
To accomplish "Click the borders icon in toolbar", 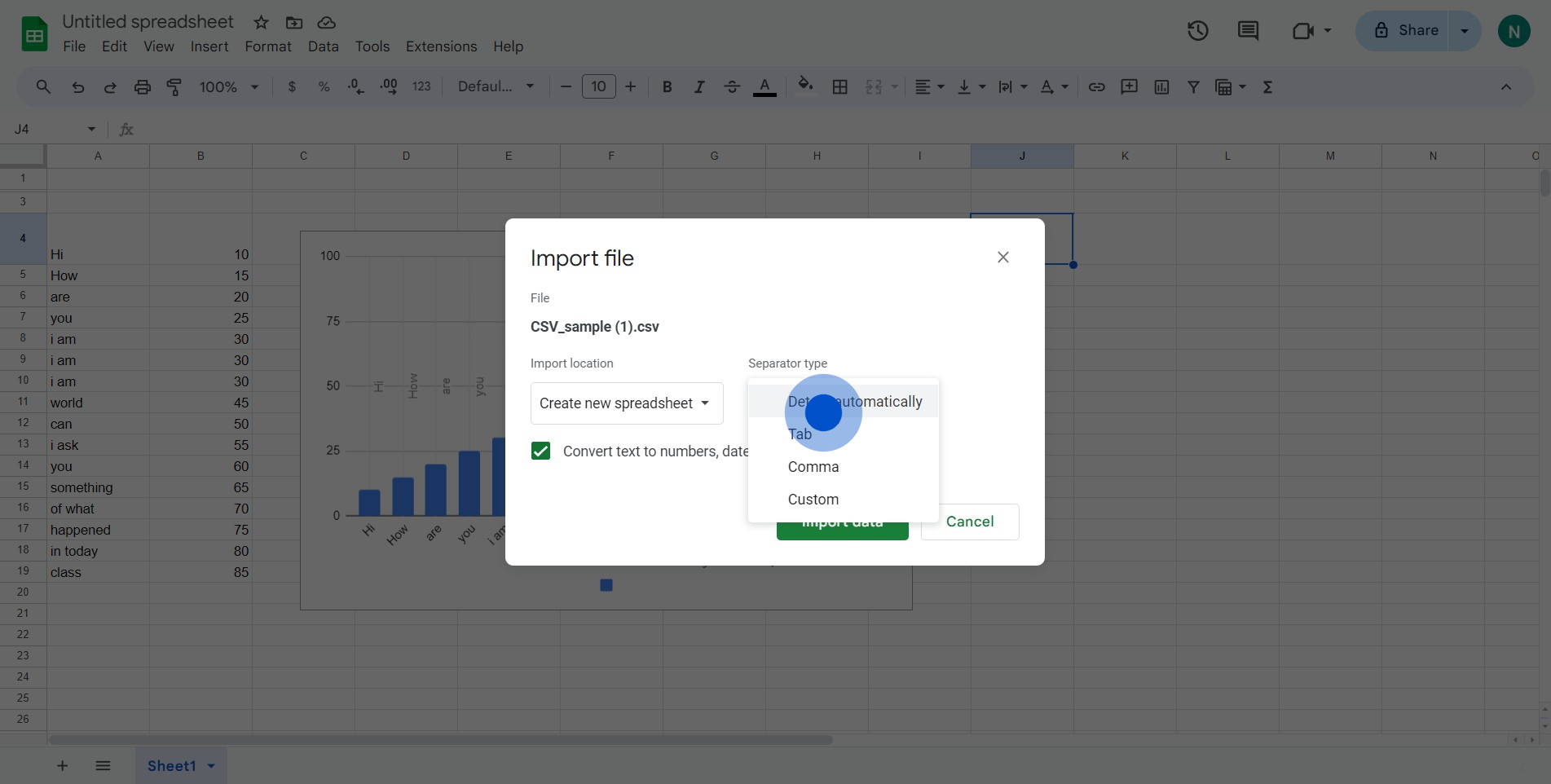I will [x=840, y=87].
